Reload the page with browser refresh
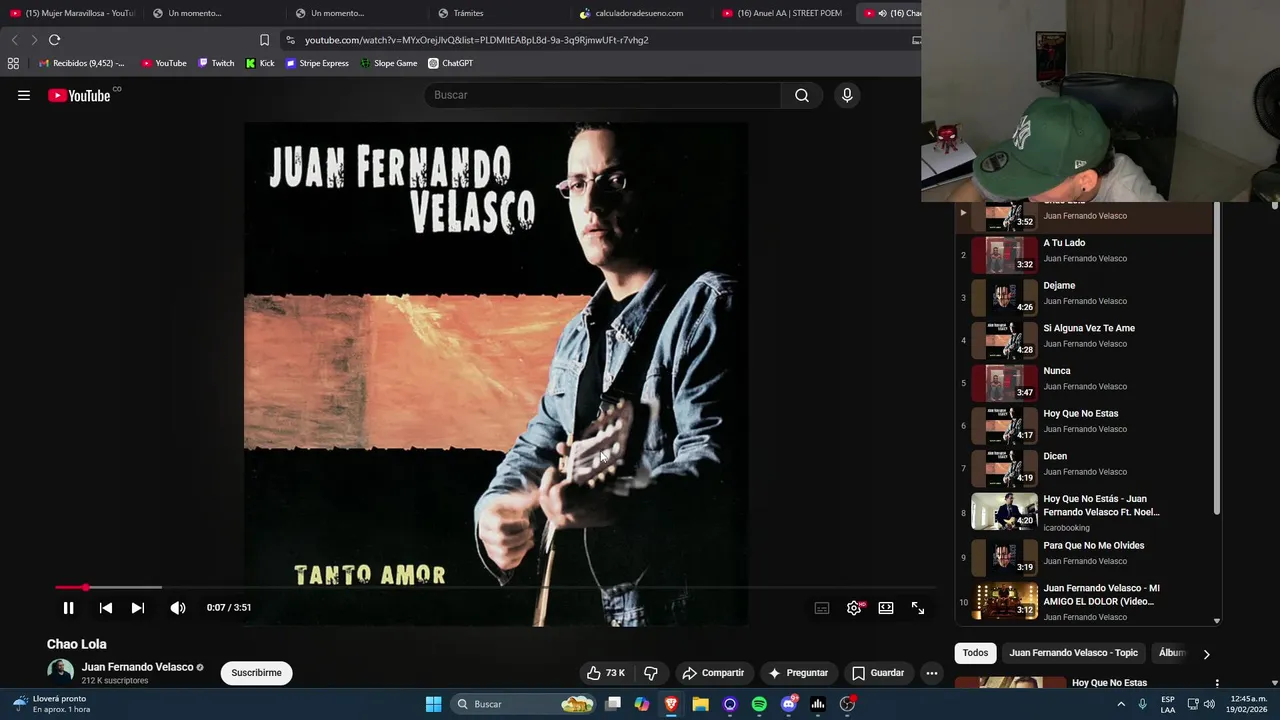Screen dimensions: 1280x720 (x=54, y=40)
